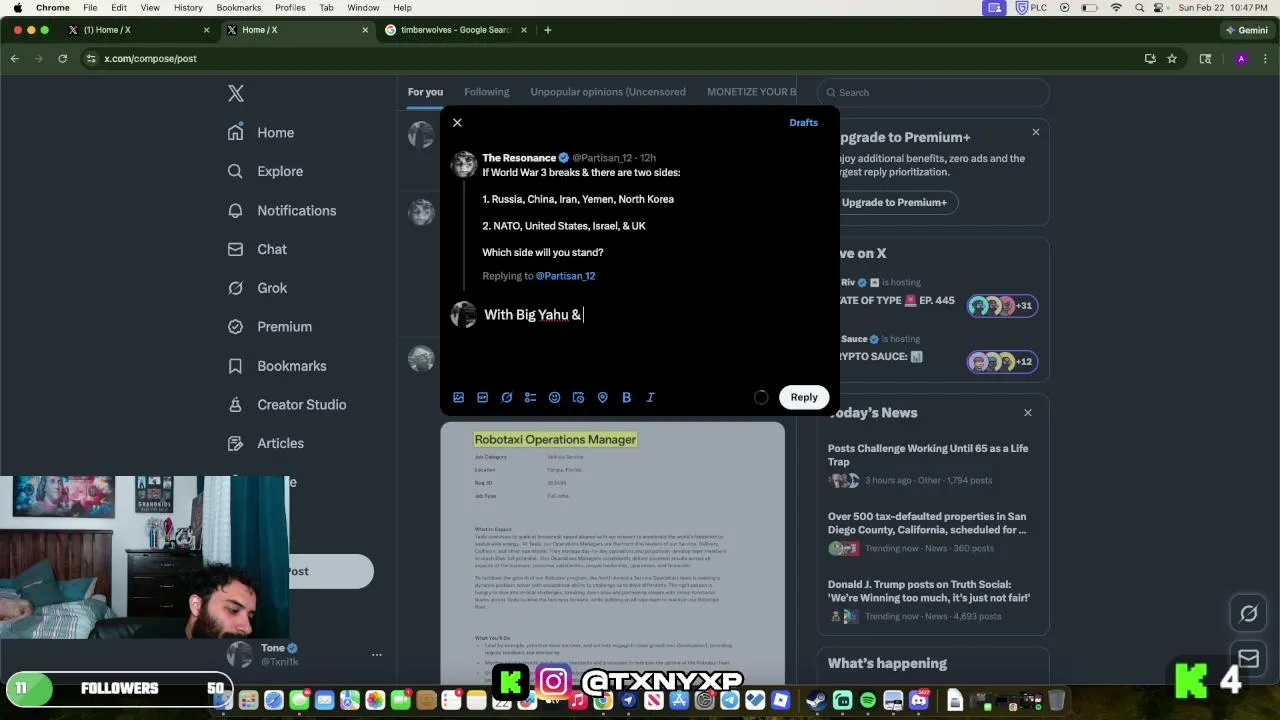Open a new Chrome tab
The image size is (1280, 720).
[547, 30]
